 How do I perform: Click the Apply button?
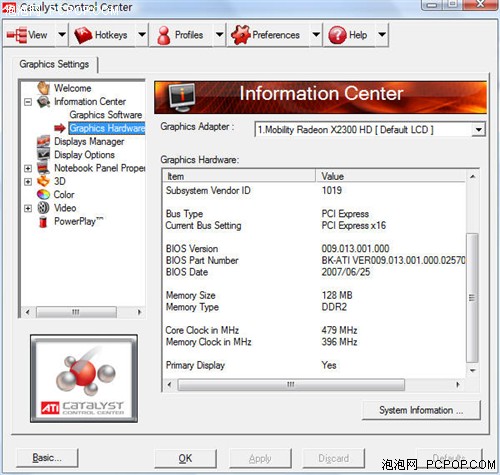(x=260, y=459)
